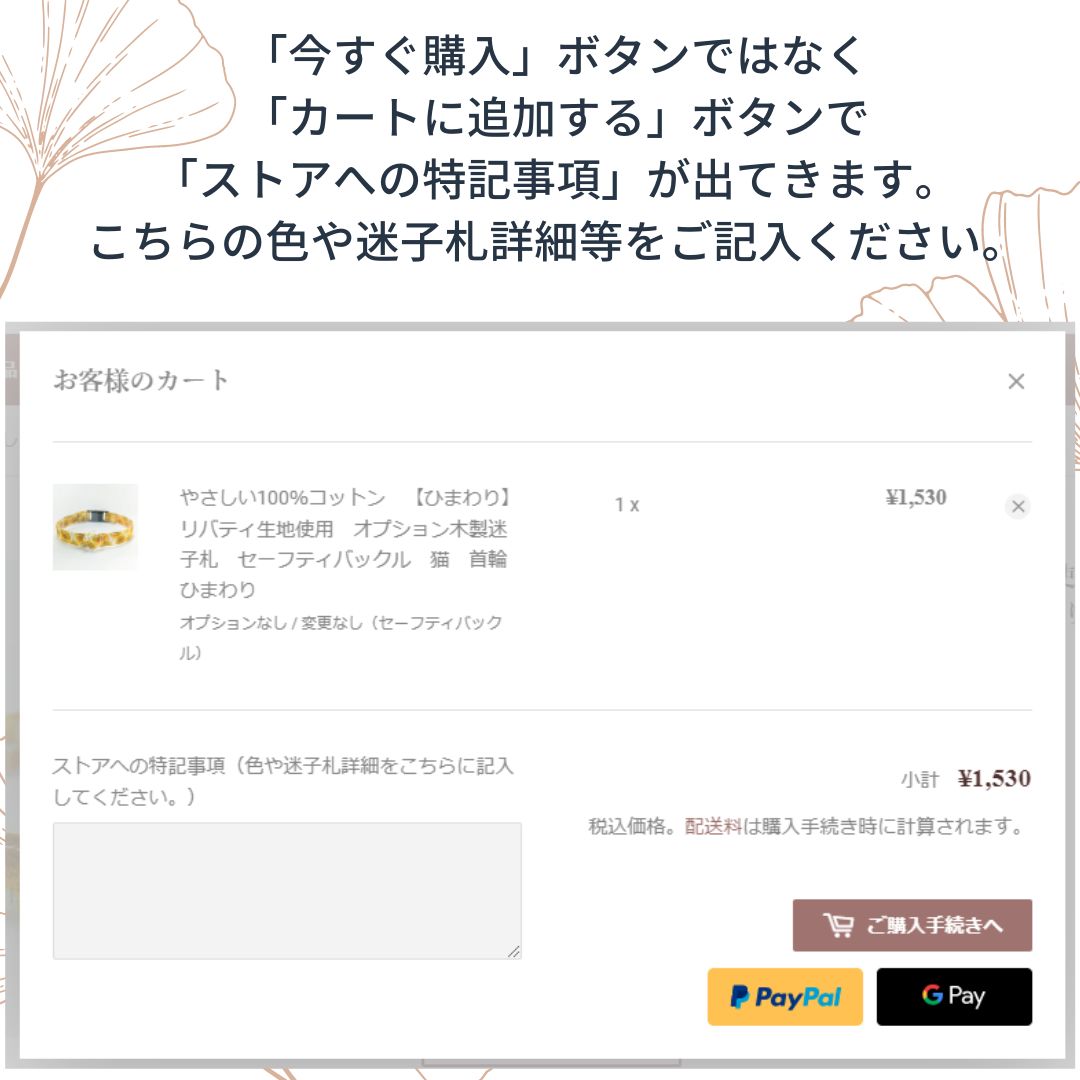Open the sunflower collar product thumbnail

click(x=95, y=527)
